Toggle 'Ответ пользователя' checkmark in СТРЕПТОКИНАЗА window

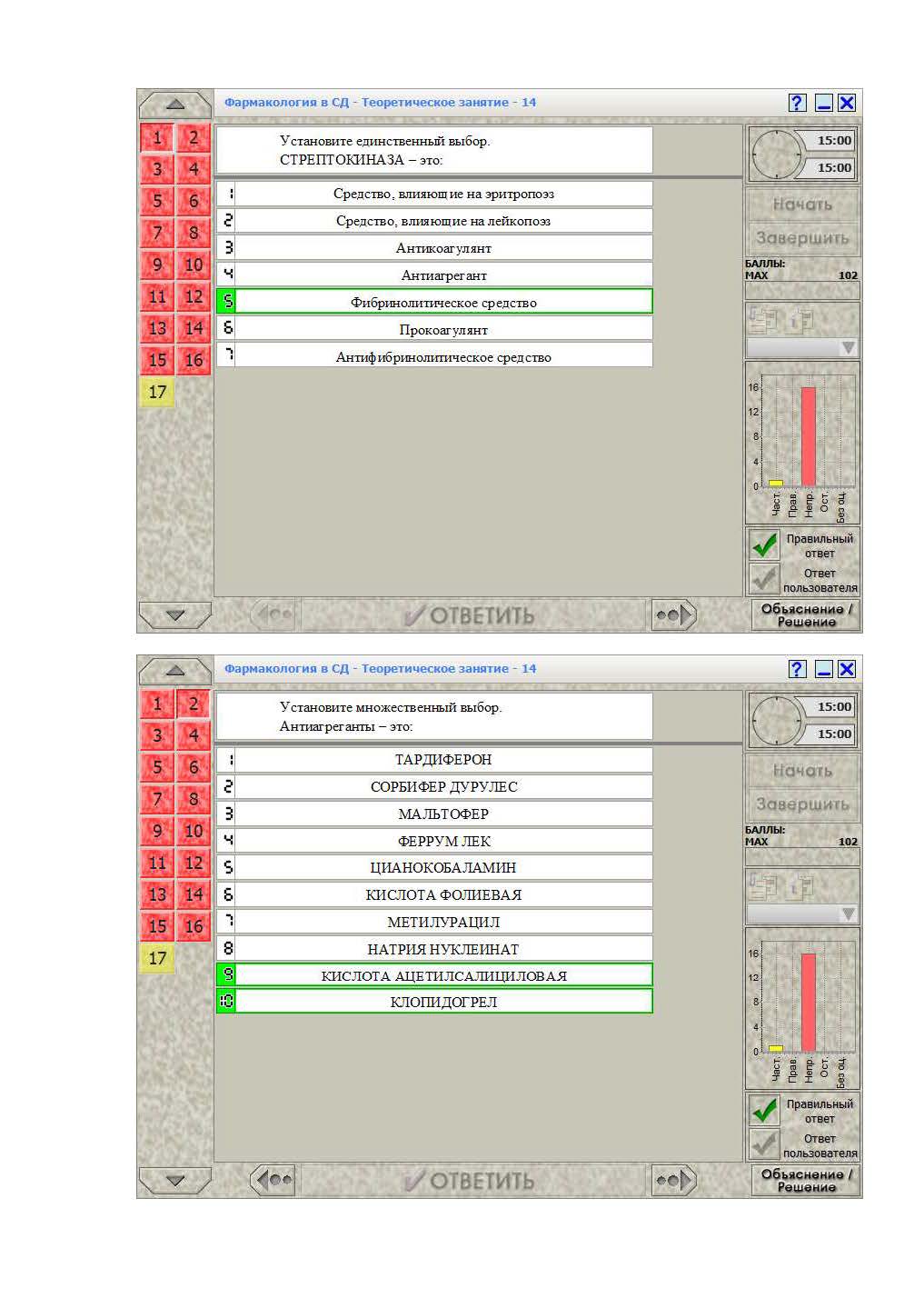coord(764,579)
